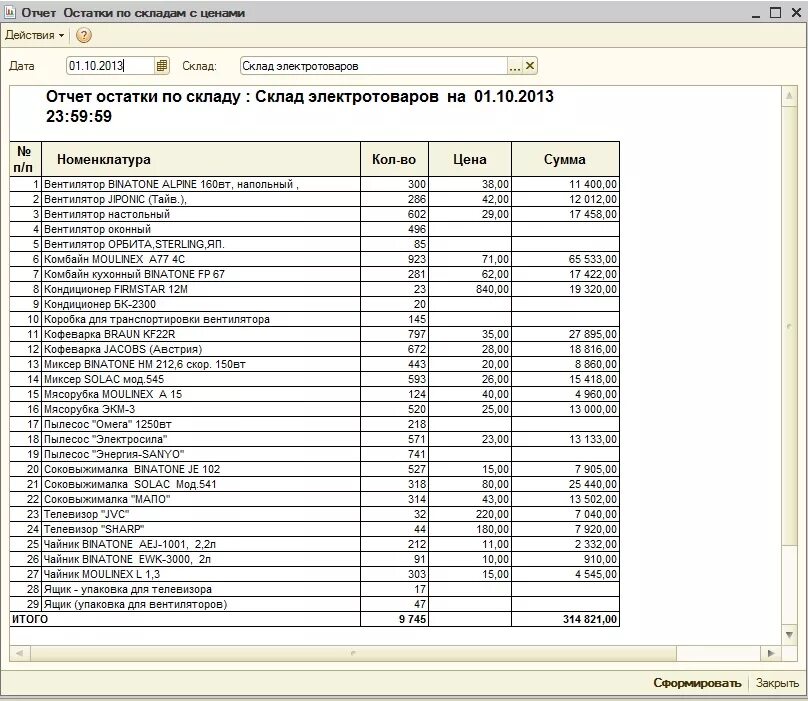Select row Вентилятор ОРБИТА,STERLING,ЯП.
Viewport: 808px width, 701px height.
[x=314, y=244]
